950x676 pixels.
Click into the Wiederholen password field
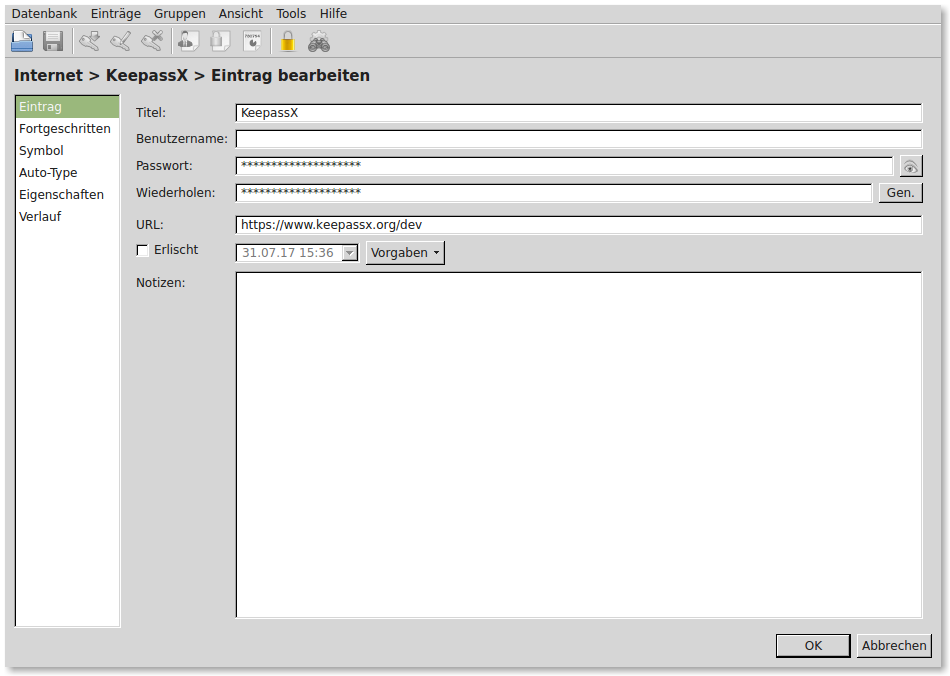[554, 193]
